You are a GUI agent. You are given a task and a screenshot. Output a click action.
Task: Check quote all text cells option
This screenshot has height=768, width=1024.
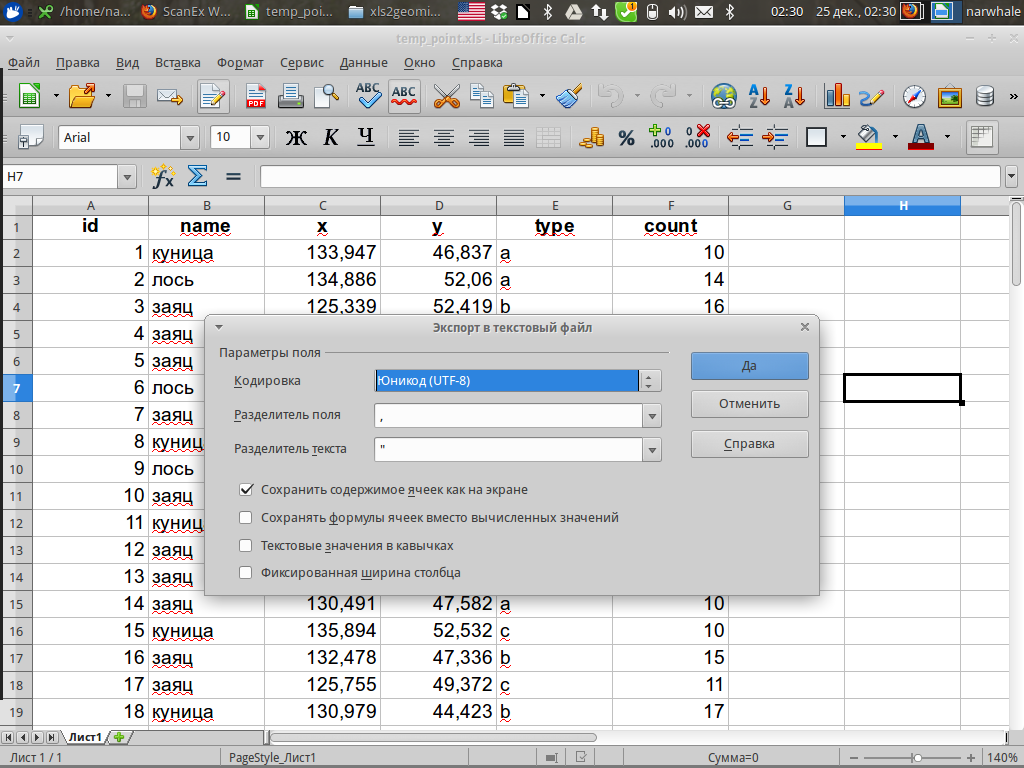coord(246,545)
